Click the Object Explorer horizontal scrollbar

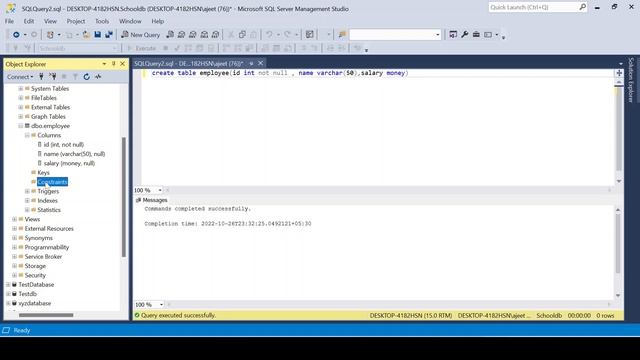coord(46,315)
